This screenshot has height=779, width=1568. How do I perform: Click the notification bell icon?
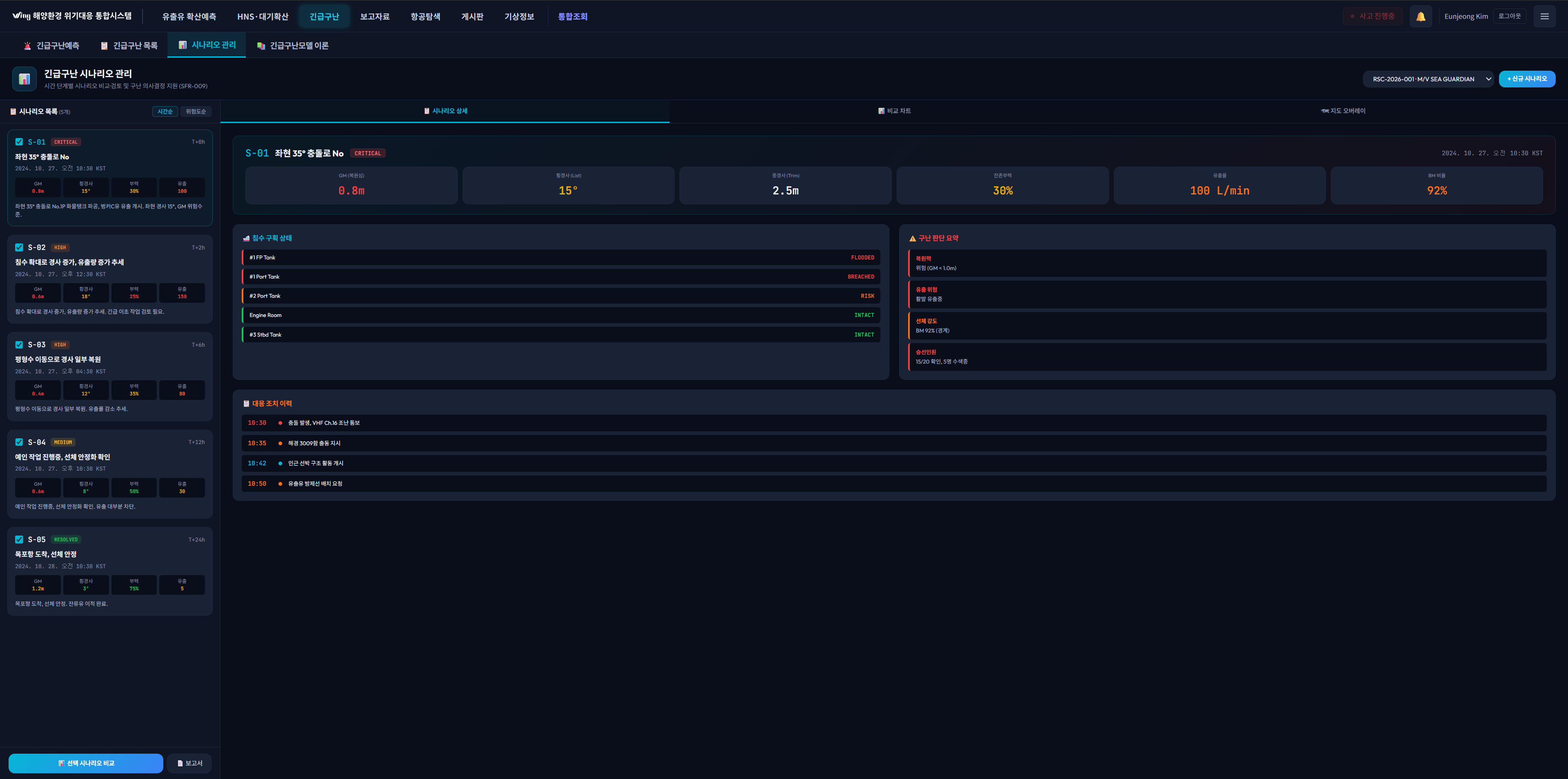coord(1420,16)
